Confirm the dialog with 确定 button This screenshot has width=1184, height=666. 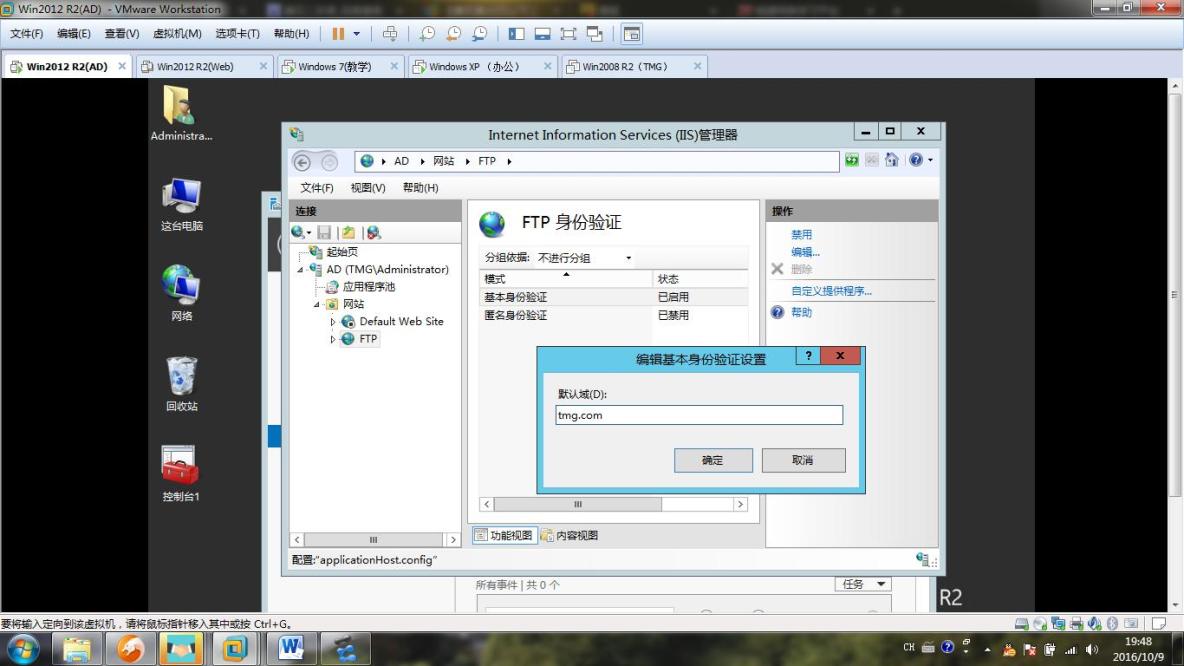pyautogui.click(x=713, y=461)
